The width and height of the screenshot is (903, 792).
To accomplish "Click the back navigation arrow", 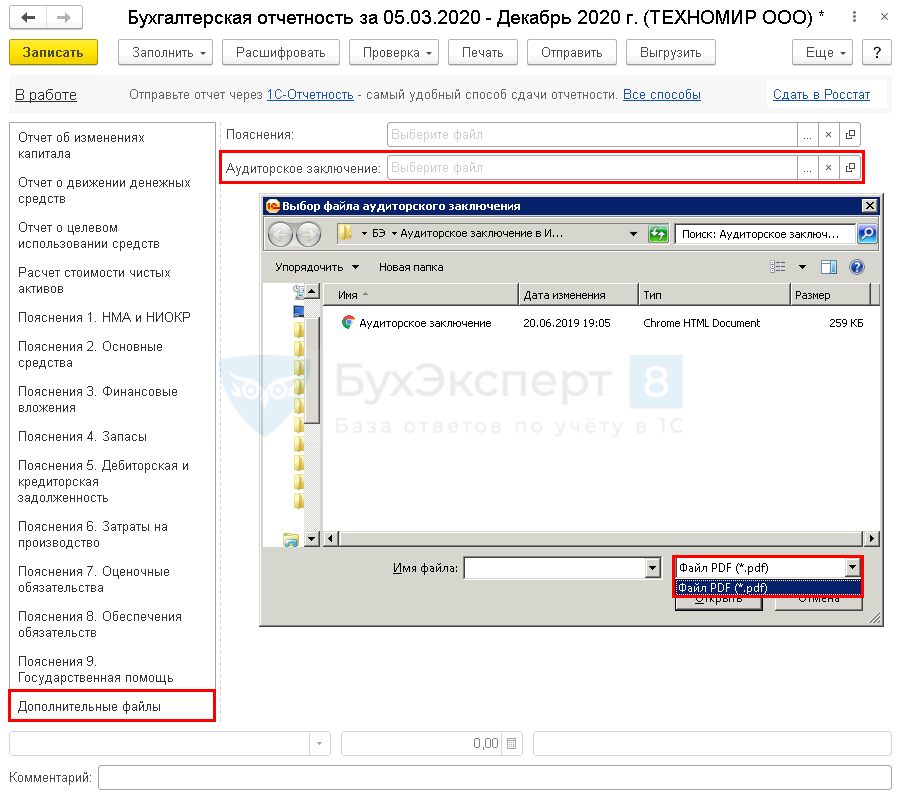I will [x=28, y=18].
